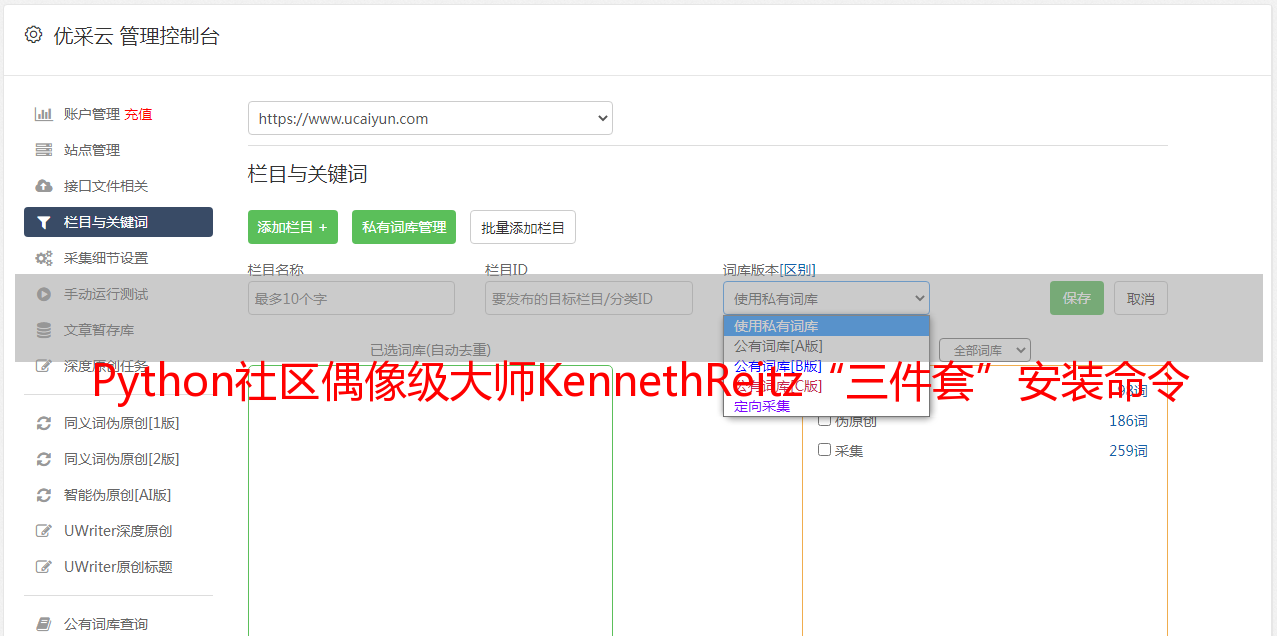Click the play circle icon for 手动运行测试
The width and height of the screenshot is (1277, 636).
pyautogui.click(x=44, y=294)
